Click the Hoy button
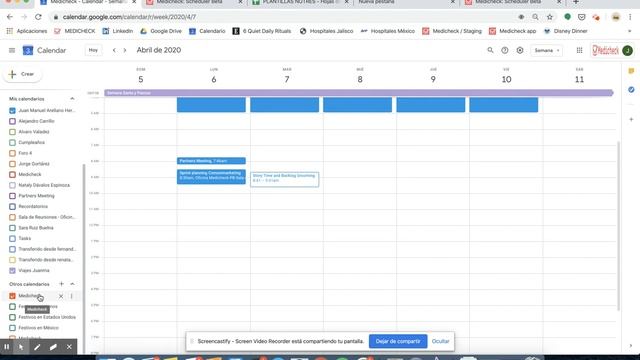 coord(93,50)
